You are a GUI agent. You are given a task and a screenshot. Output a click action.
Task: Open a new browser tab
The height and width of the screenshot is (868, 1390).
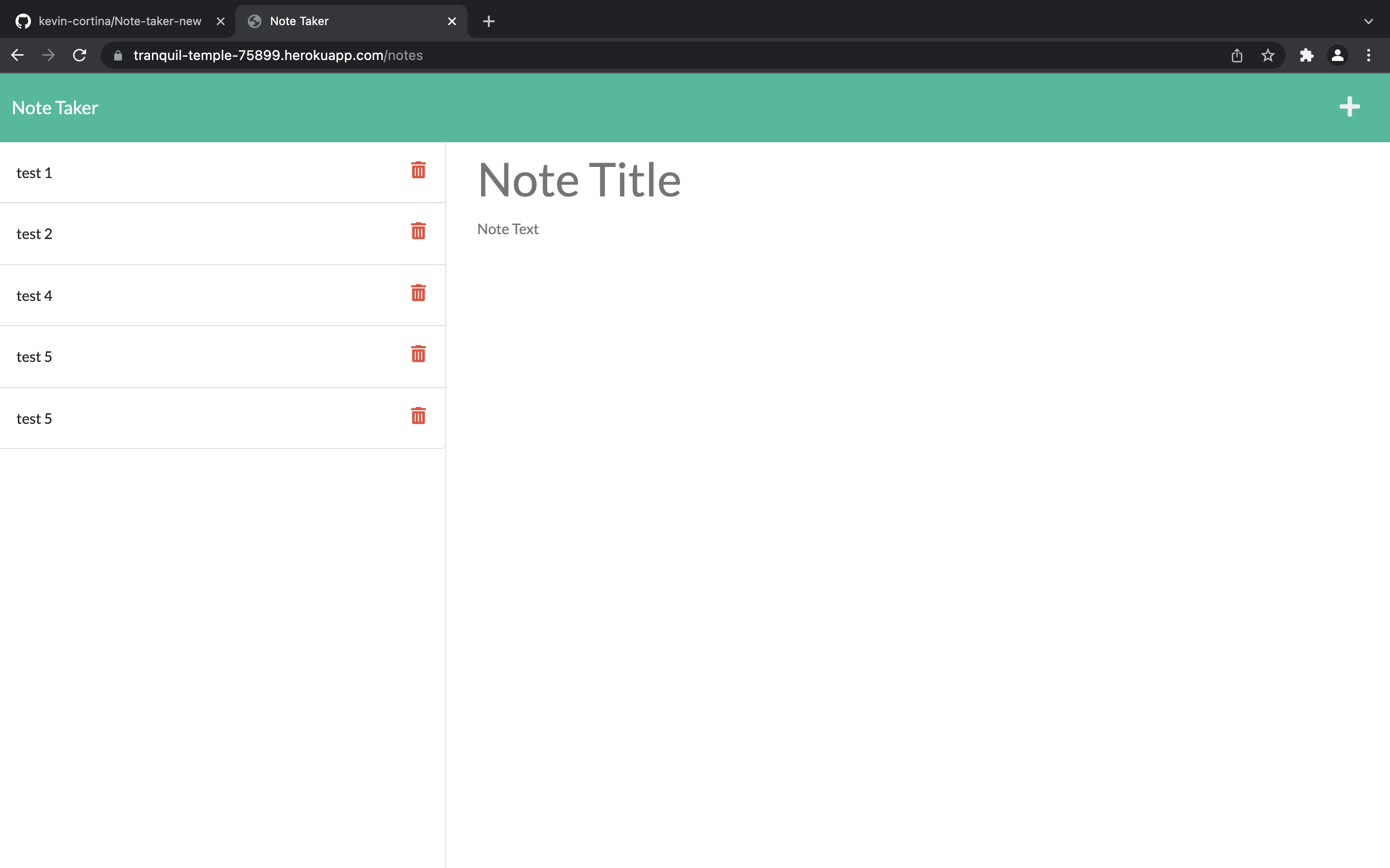coord(489,21)
